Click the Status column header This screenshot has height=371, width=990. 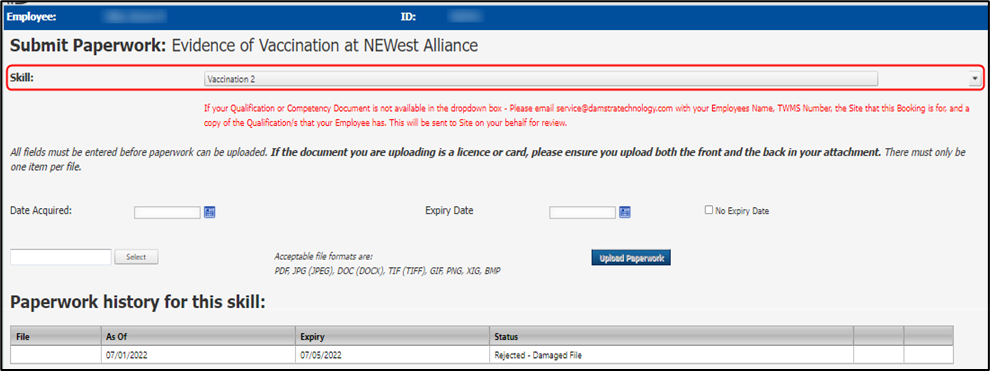[671, 336]
